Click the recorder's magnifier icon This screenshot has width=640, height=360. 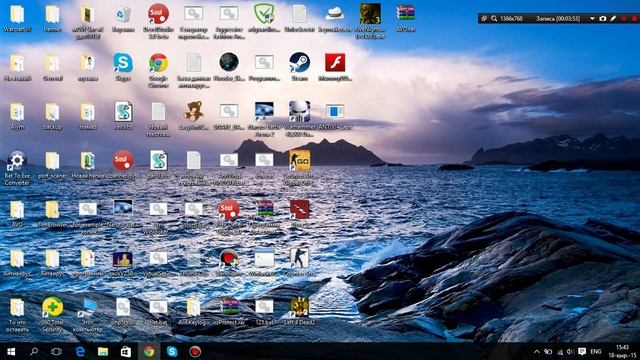pyautogui.click(x=494, y=19)
